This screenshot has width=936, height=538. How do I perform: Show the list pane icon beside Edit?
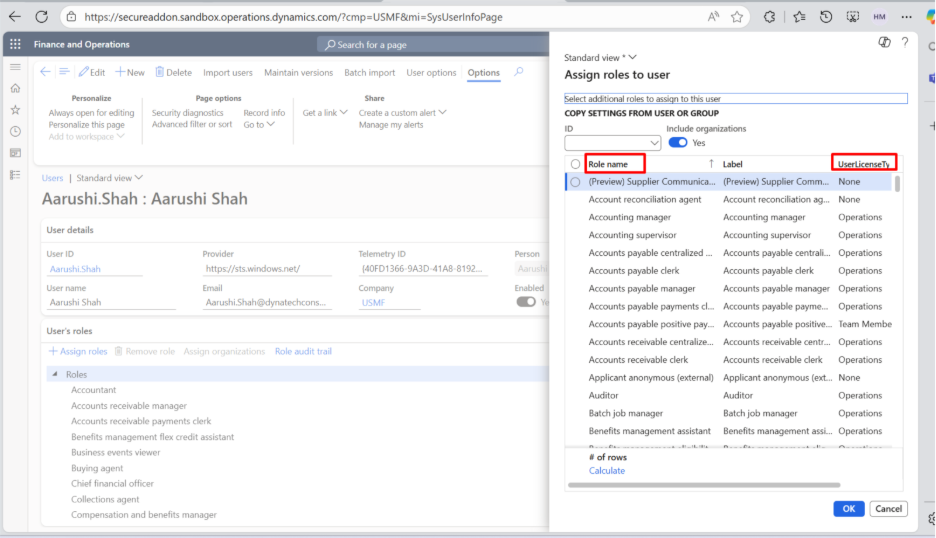click(64, 72)
